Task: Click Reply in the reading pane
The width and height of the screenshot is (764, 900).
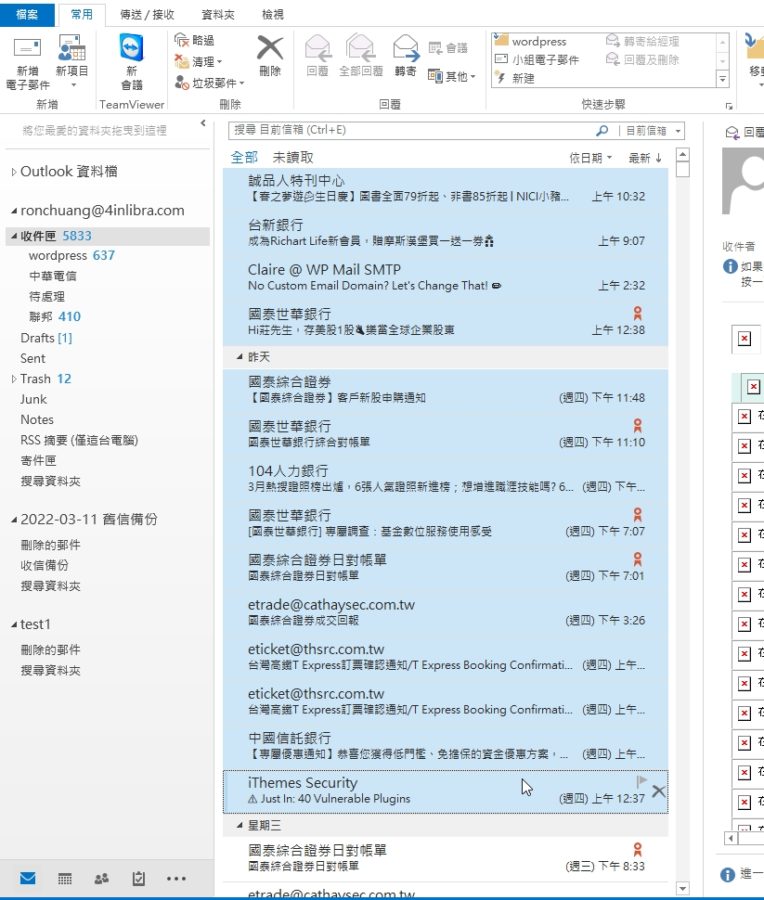Action: [744, 132]
